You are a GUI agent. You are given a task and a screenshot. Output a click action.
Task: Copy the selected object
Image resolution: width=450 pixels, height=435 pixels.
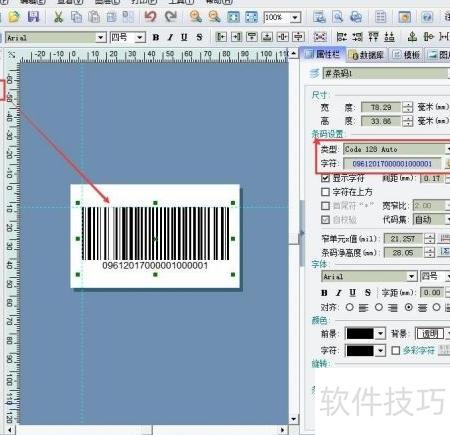pos(76,17)
